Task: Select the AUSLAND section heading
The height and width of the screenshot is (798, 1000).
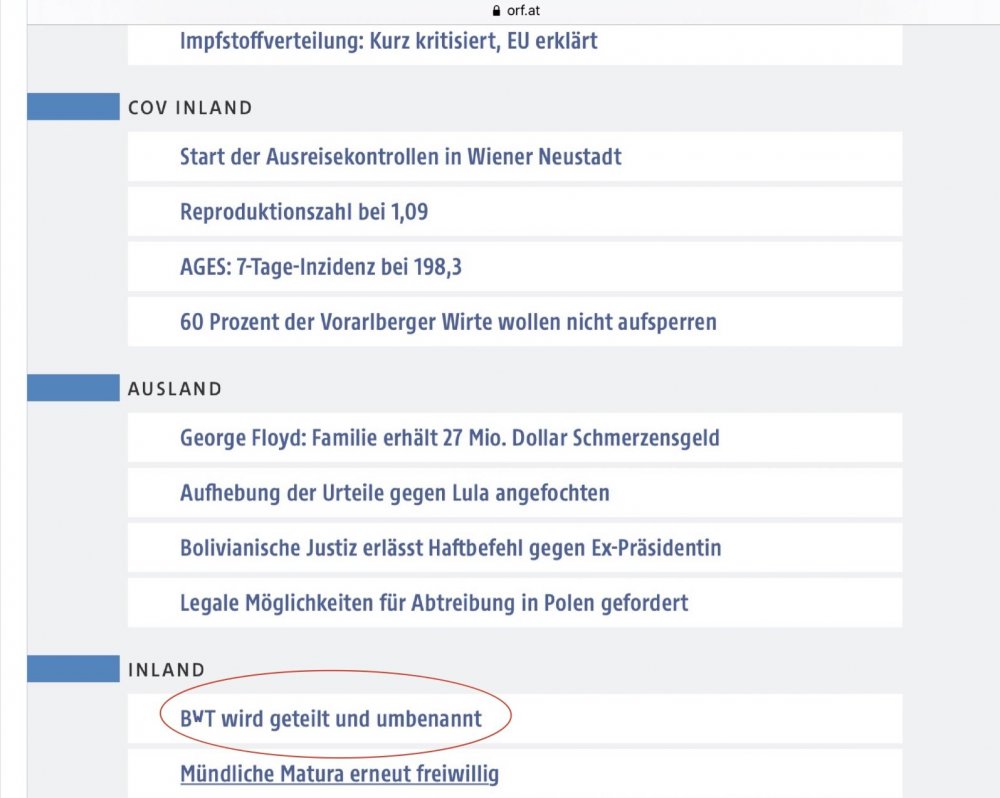Action: coord(175,389)
